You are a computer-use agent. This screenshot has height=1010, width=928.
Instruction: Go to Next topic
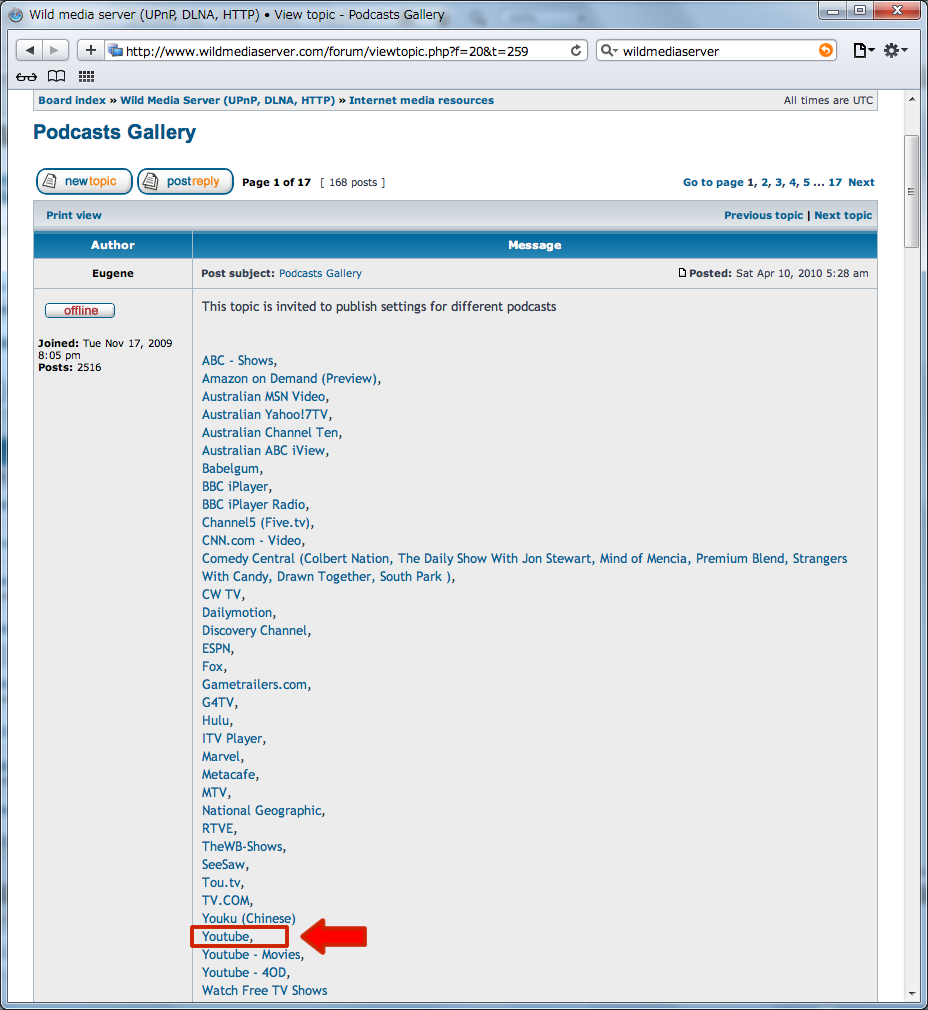843,215
